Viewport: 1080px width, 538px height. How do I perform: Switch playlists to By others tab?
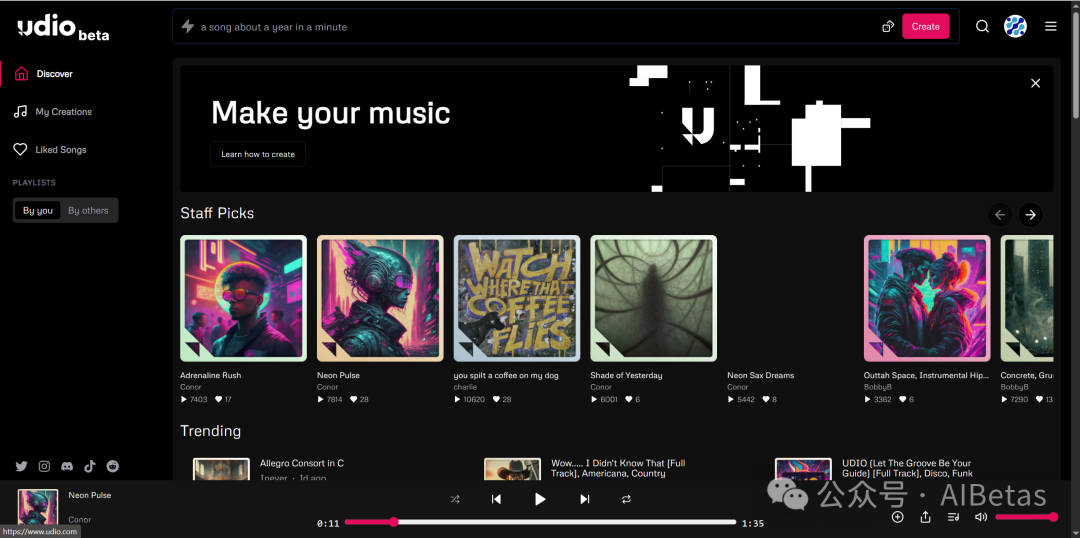coord(88,211)
